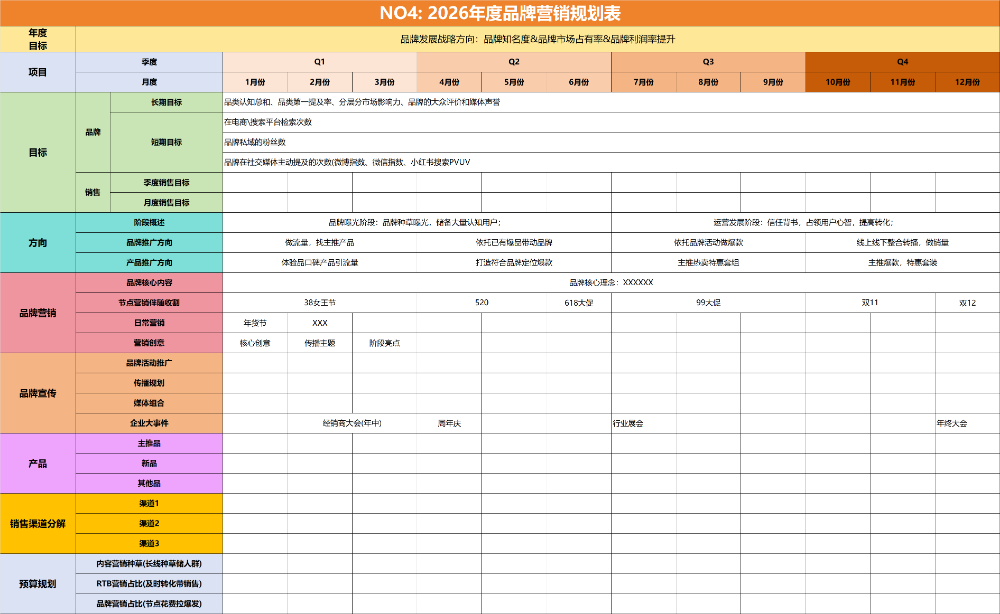Click the 年货节 daily marketing cell
Screen dimensions: 1000x614
point(254,323)
